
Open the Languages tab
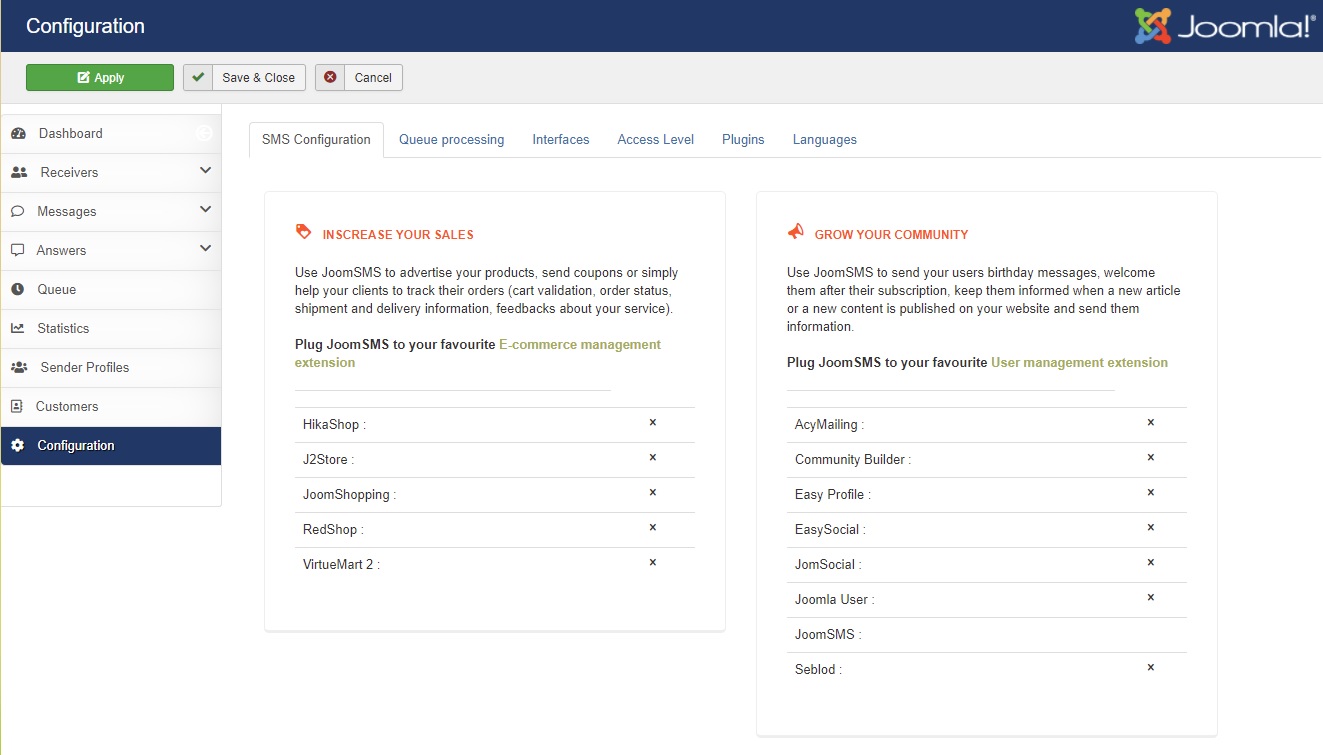tap(825, 140)
